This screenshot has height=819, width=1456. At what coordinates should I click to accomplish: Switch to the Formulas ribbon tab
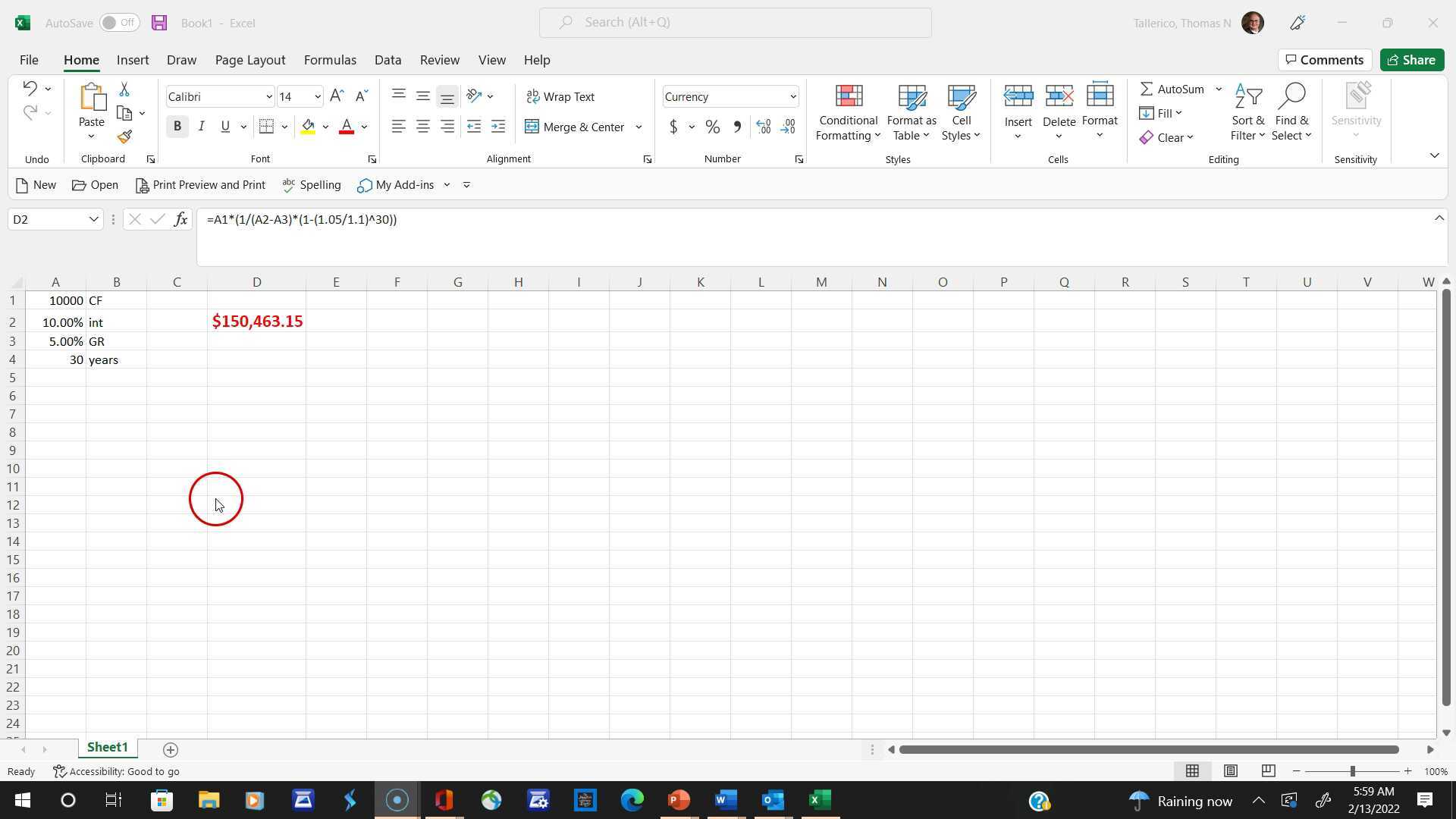pyautogui.click(x=329, y=59)
